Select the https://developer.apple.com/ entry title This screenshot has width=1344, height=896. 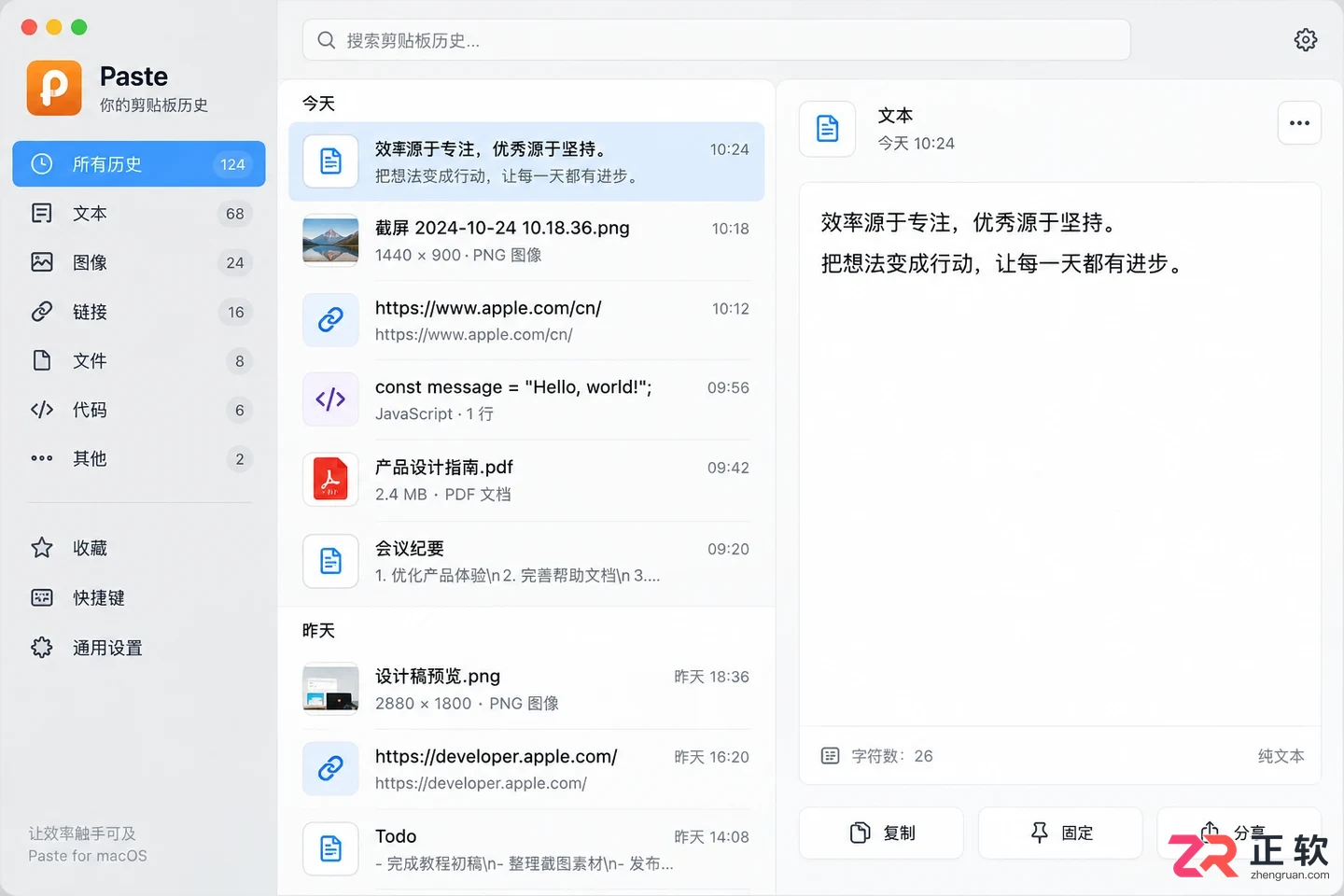[x=497, y=757]
